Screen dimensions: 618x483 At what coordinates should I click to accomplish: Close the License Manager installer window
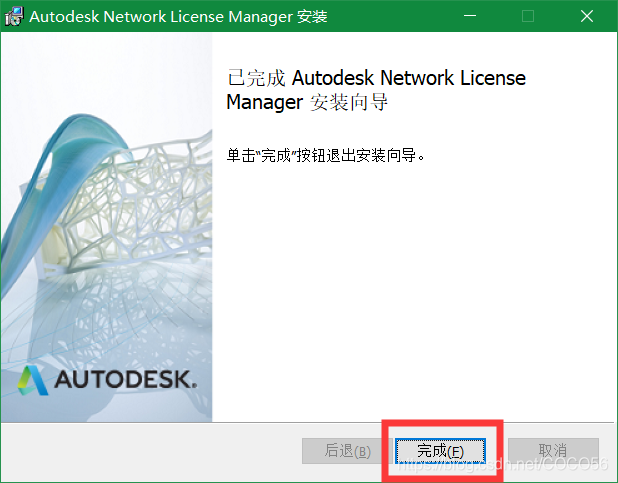tap(591, 16)
